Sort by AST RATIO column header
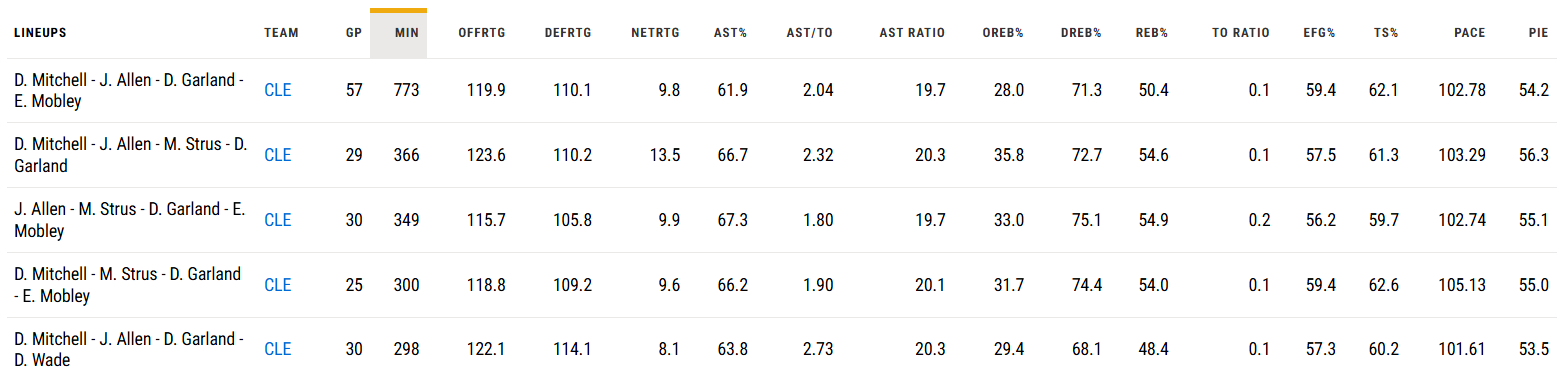 [x=912, y=33]
